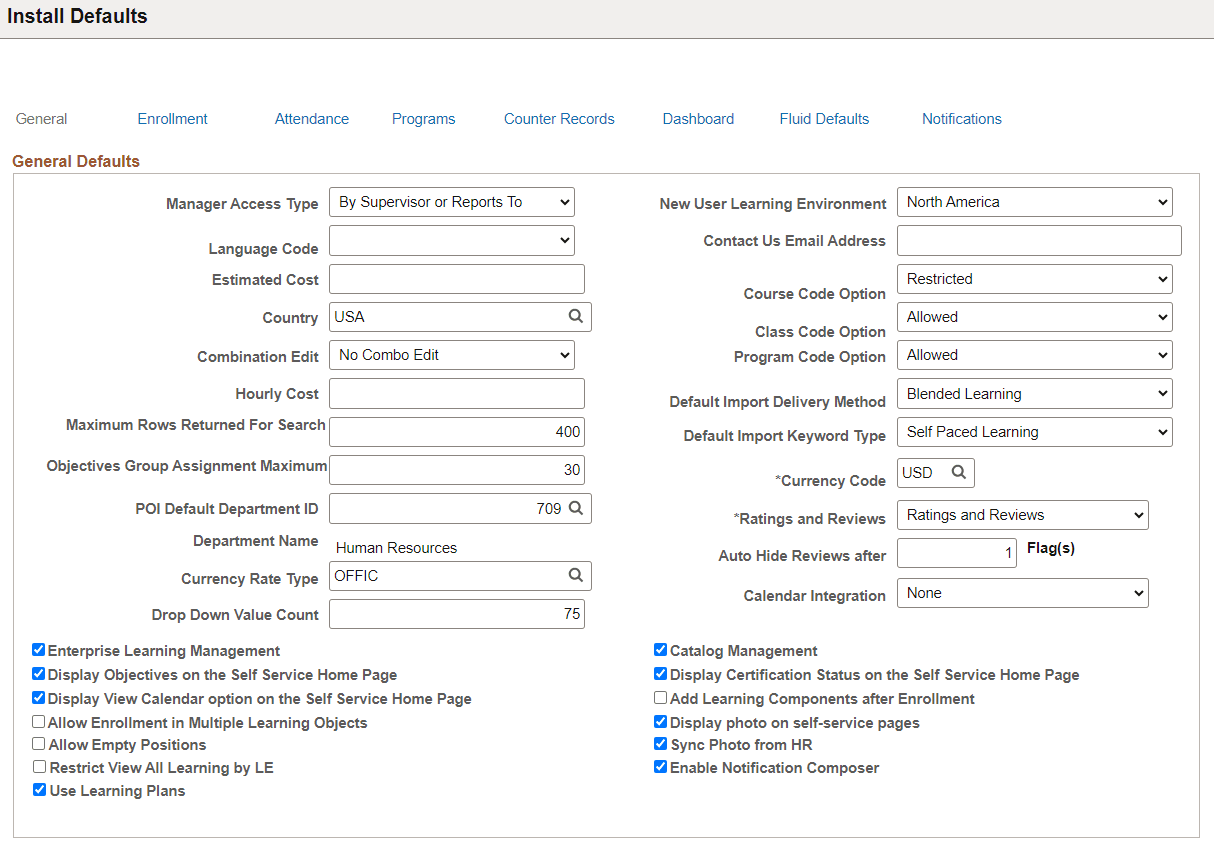
Task: Open the Currency Rate Type lookup icon
Action: pyautogui.click(x=576, y=575)
